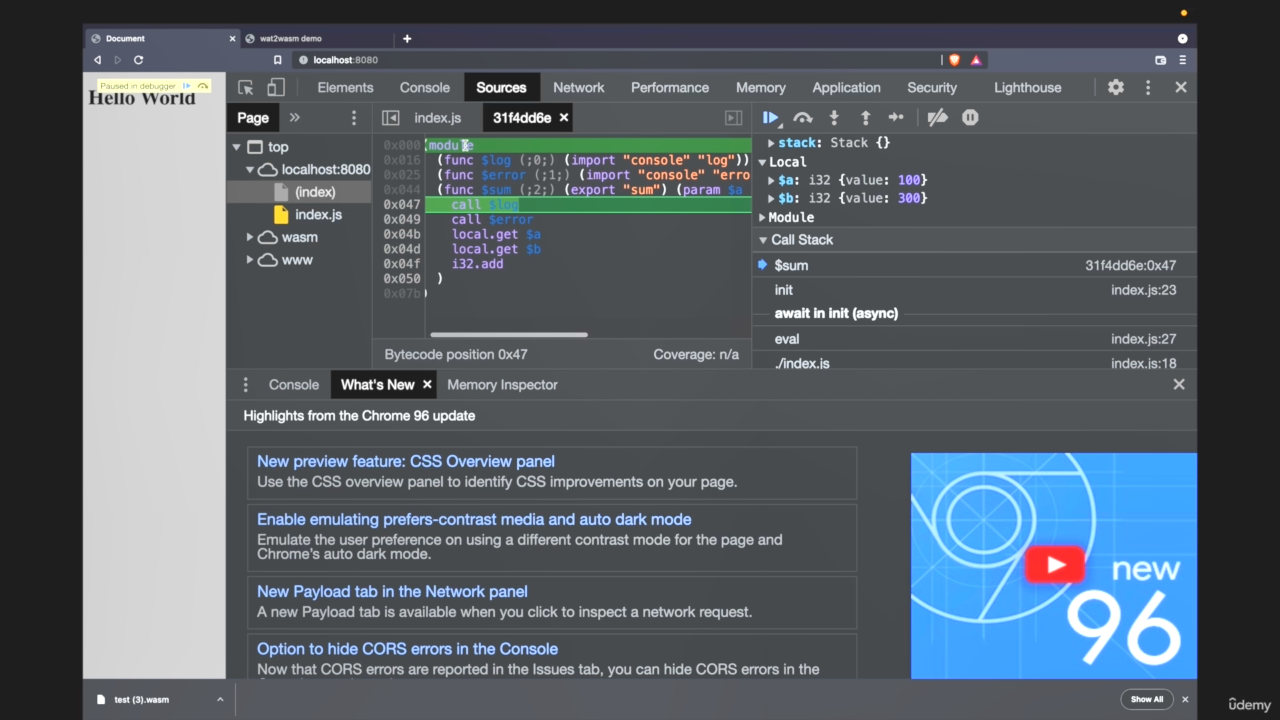
Task: Click the Step into function icon
Action: [834, 118]
